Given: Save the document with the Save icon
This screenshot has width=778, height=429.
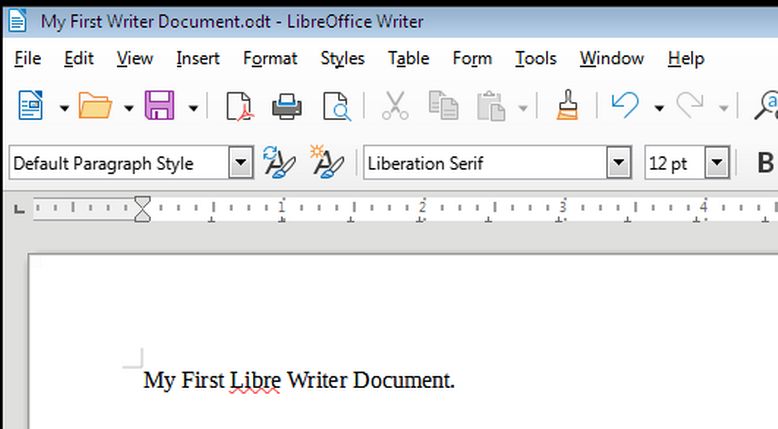Looking at the screenshot, I should coord(159,105).
